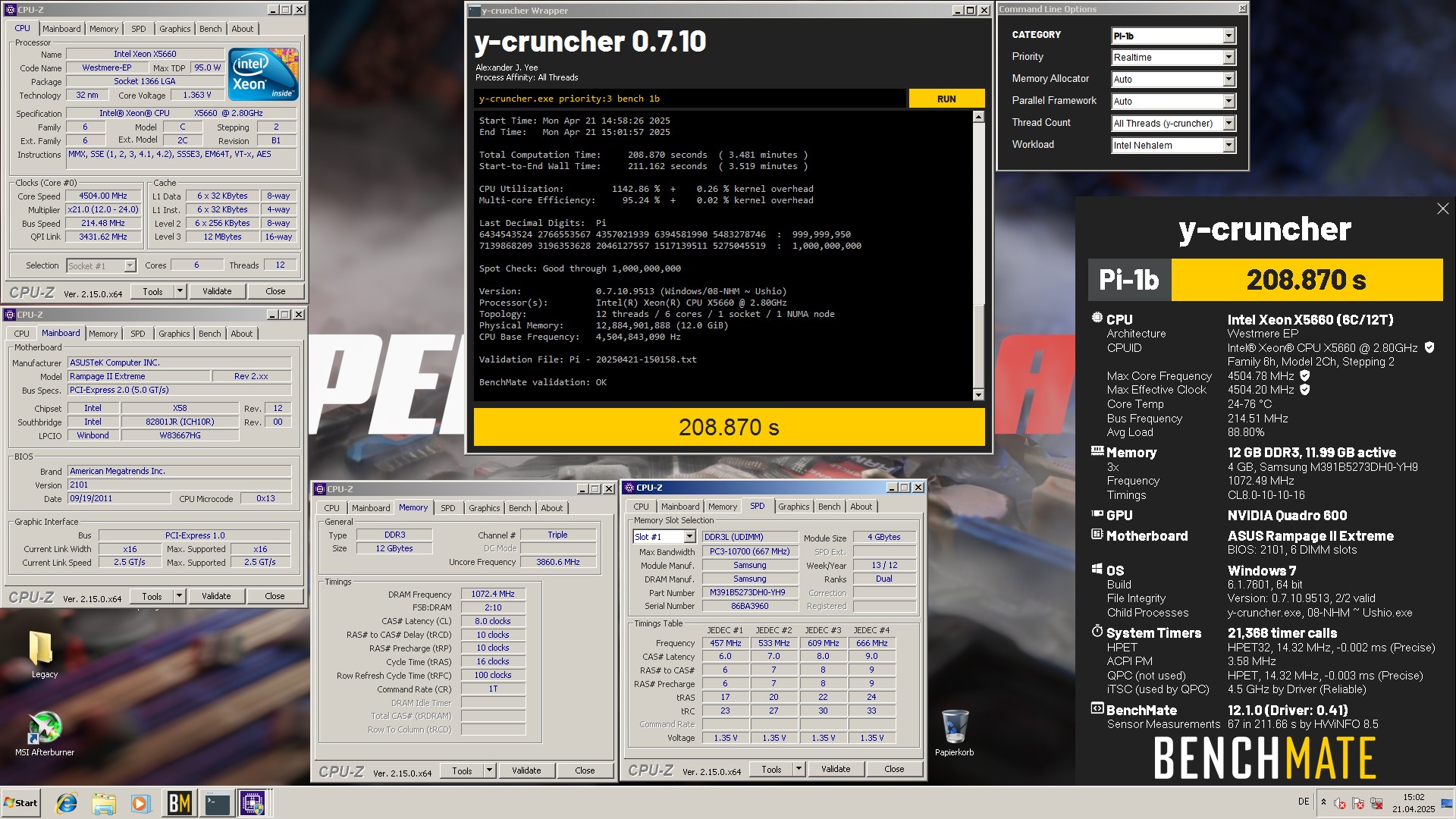Select the Papierkorb recycle bin icon
The image size is (1456, 819).
point(954,733)
